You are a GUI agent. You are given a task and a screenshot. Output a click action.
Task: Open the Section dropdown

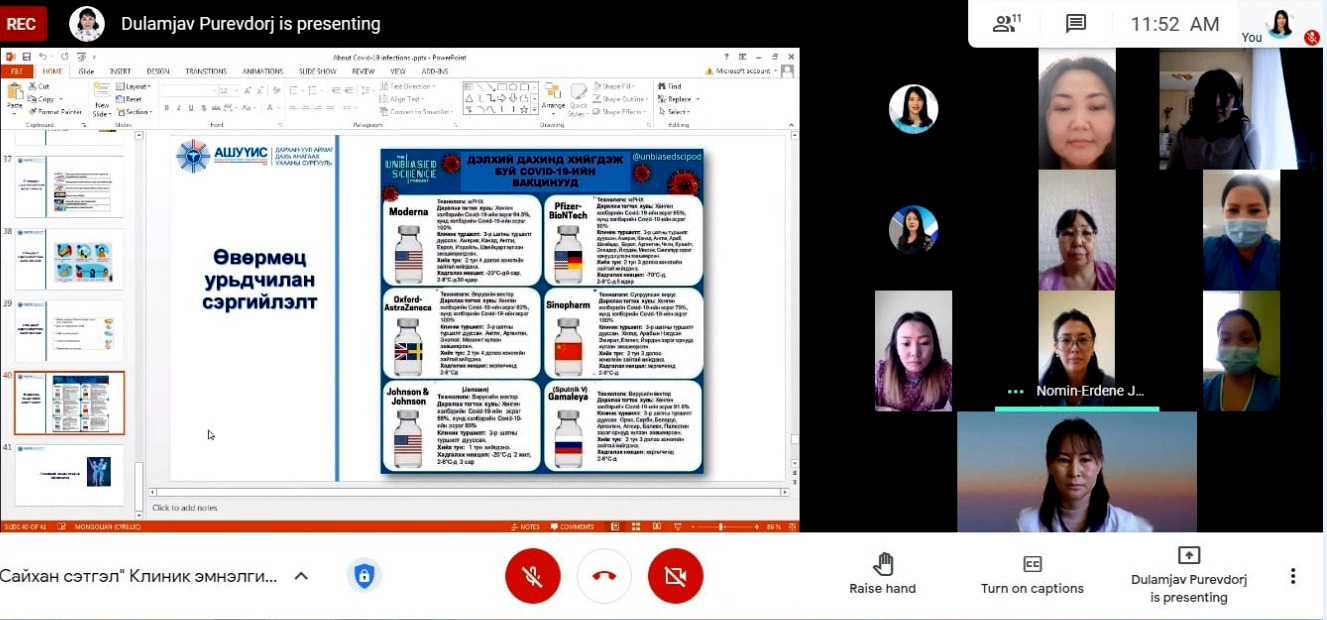point(135,112)
